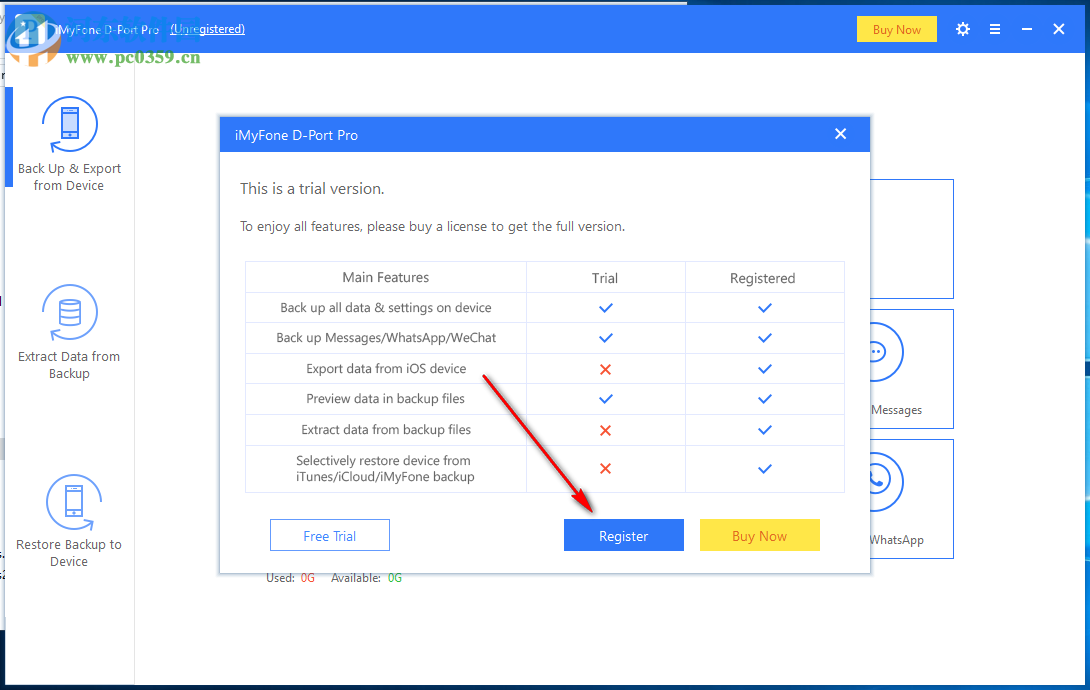Click 'Extract data from backup files' text

[x=386, y=429]
